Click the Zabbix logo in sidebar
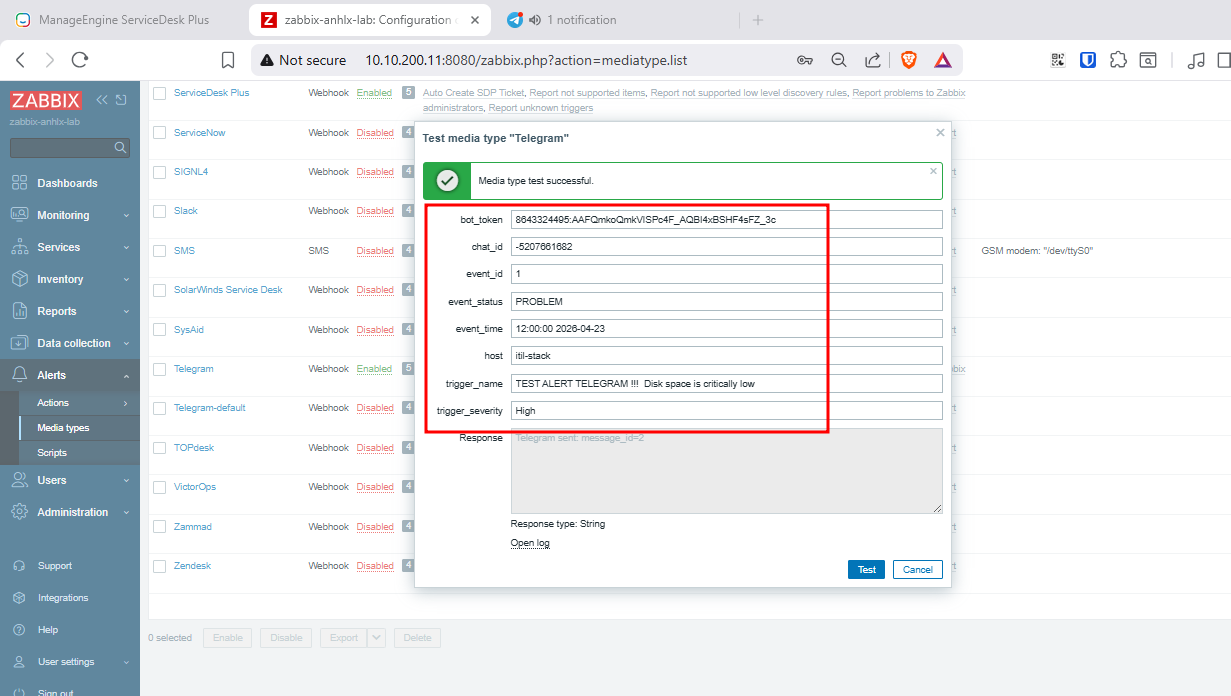Viewport: 1231px width, 696px height. (x=46, y=100)
